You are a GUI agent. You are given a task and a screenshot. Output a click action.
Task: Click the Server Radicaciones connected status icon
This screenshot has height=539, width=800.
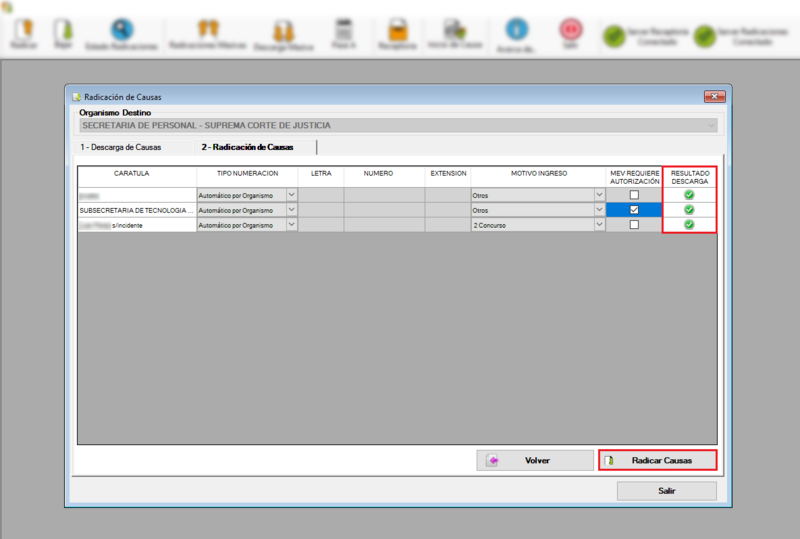click(705, 37)
